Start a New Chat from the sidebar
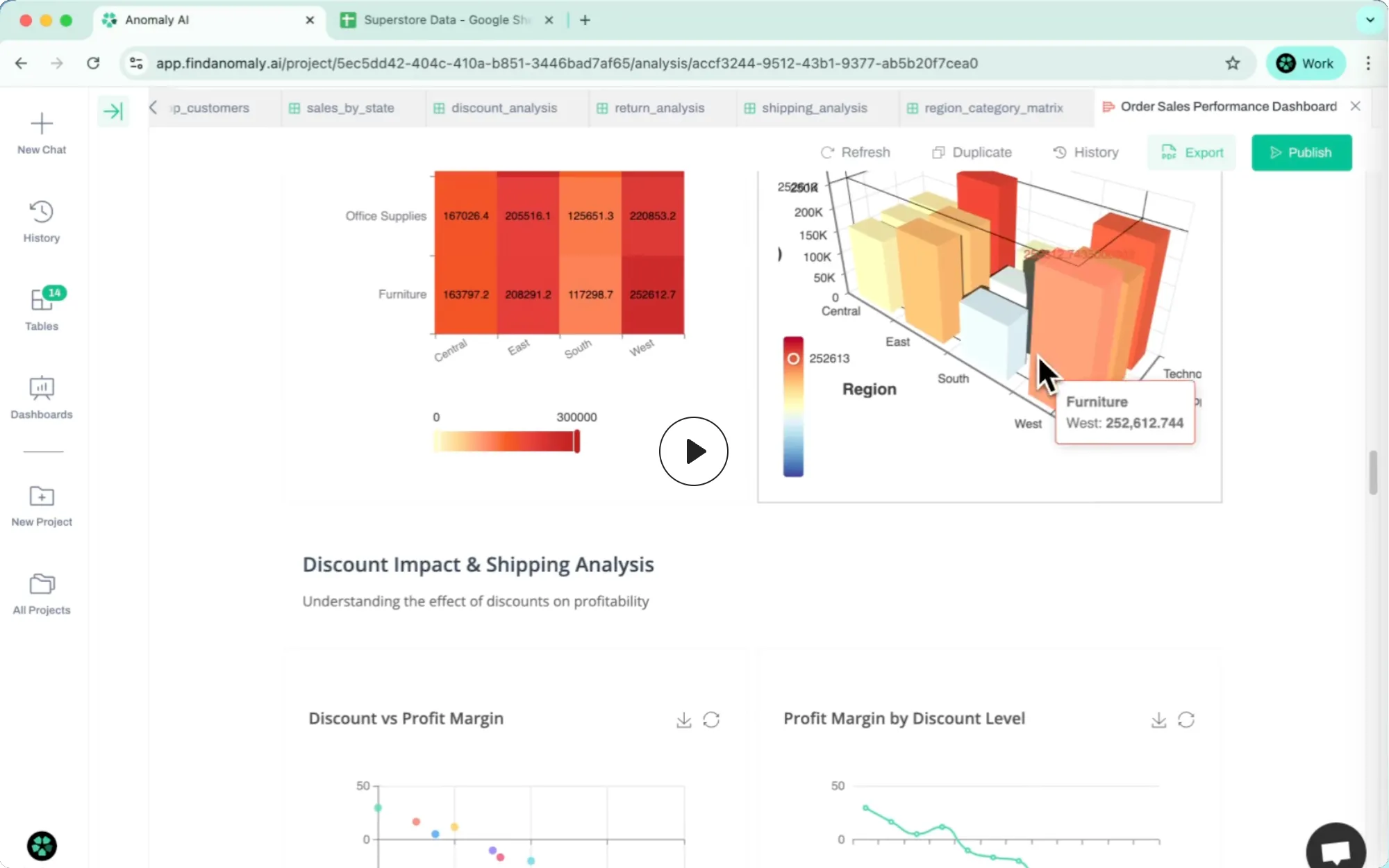This screenshot has height=868, width=1389. pyautogui.click(x=41, y=132)
